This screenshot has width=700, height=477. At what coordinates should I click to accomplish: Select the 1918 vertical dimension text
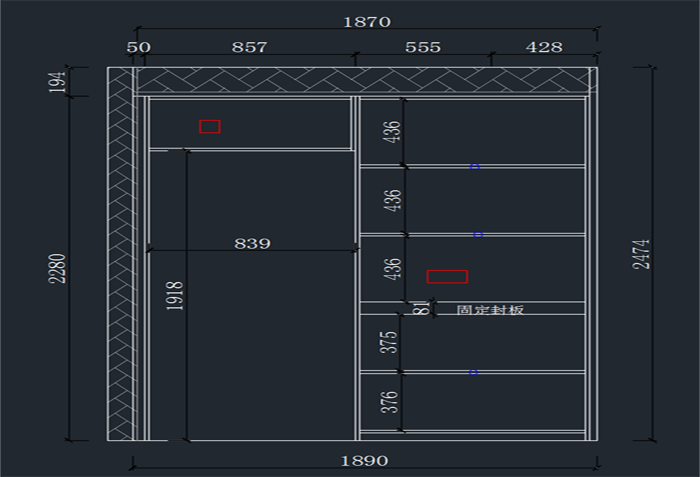tap(175, 297)
